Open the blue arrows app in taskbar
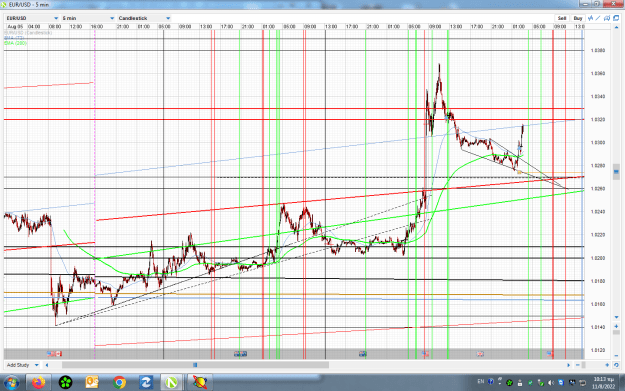Viewport: 625px width, 391px height. coord(145,383)
